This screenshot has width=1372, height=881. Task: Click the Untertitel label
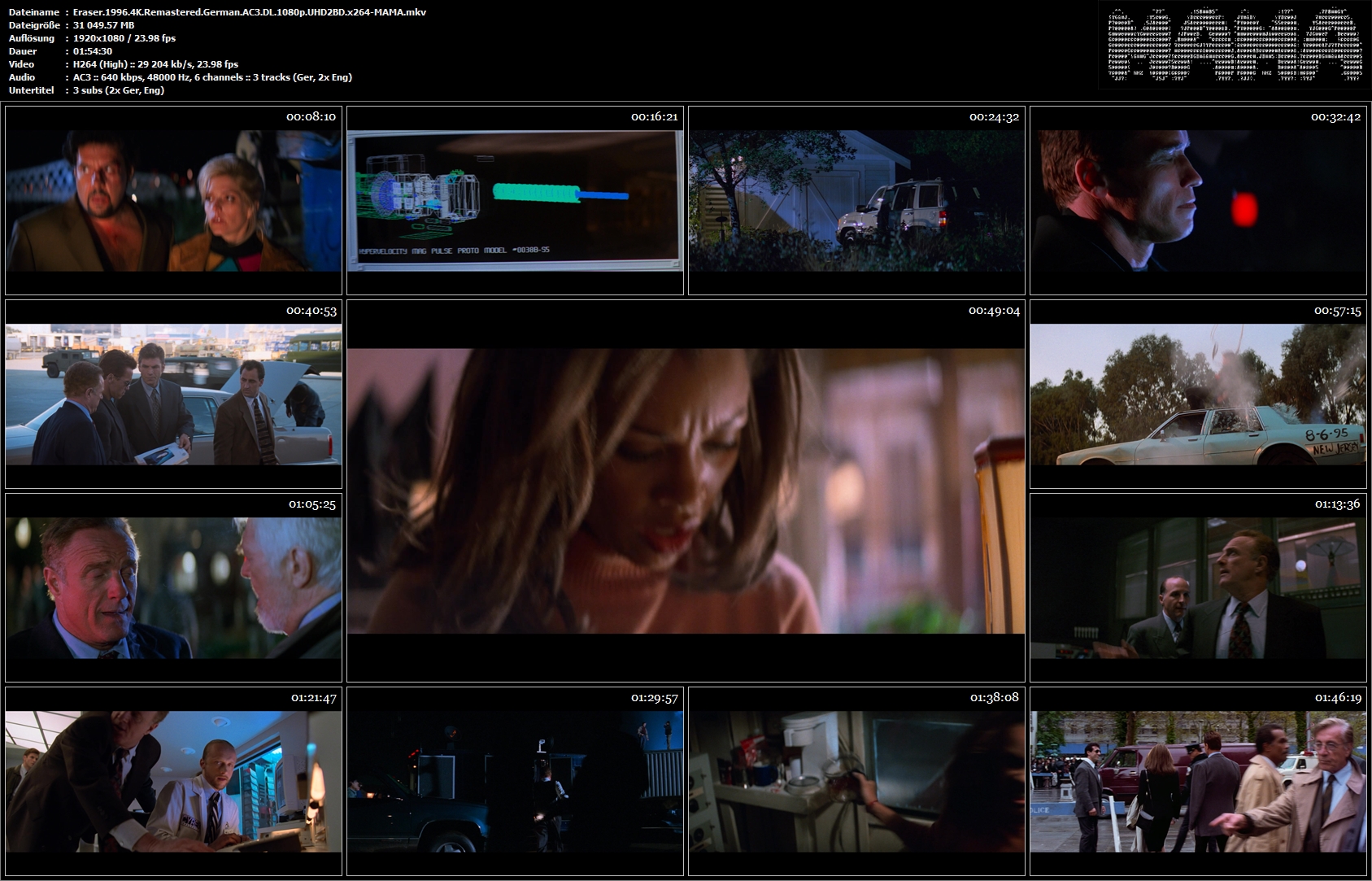(x=32, y=90)
